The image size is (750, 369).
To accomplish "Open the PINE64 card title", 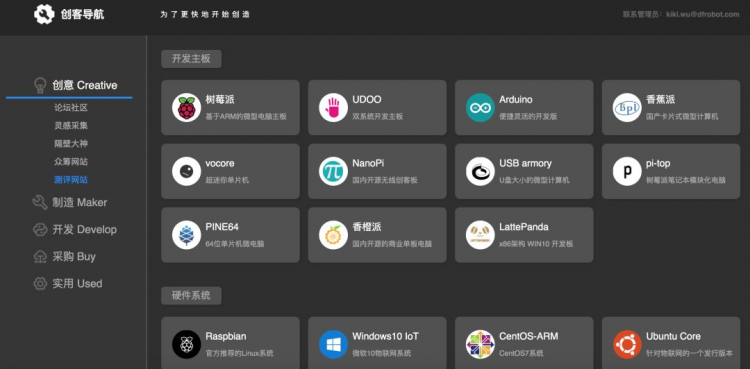I will pos(222,227).
